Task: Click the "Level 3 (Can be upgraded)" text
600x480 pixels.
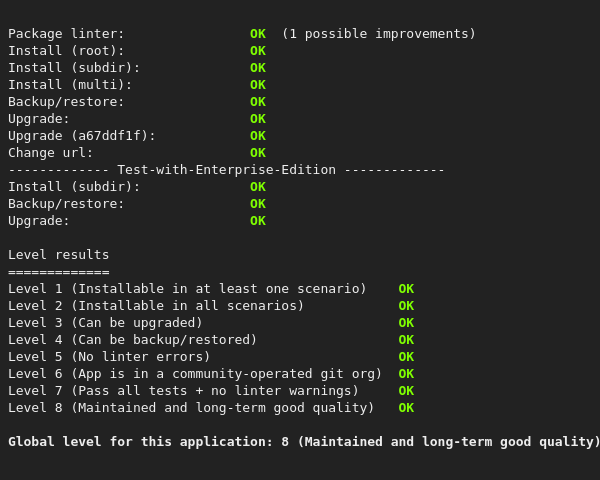Action: tap(106, 323)
